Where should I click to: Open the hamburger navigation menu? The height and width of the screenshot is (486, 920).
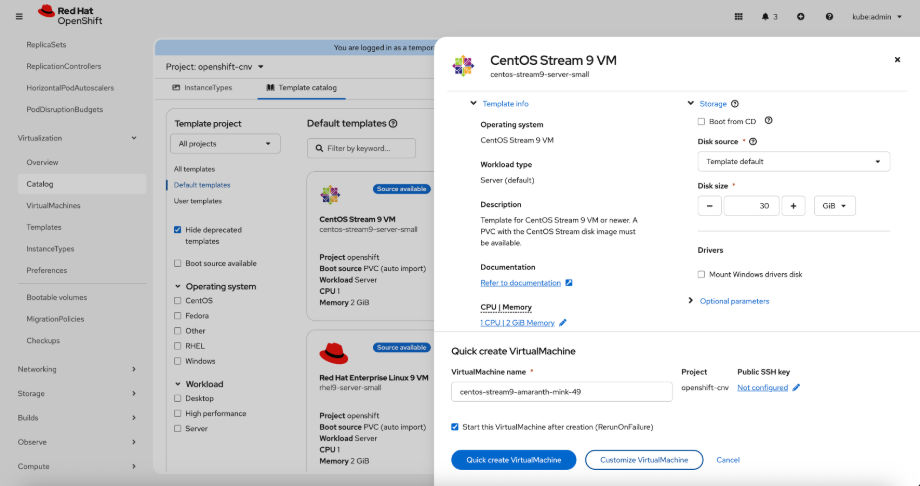tap(19, 16)
